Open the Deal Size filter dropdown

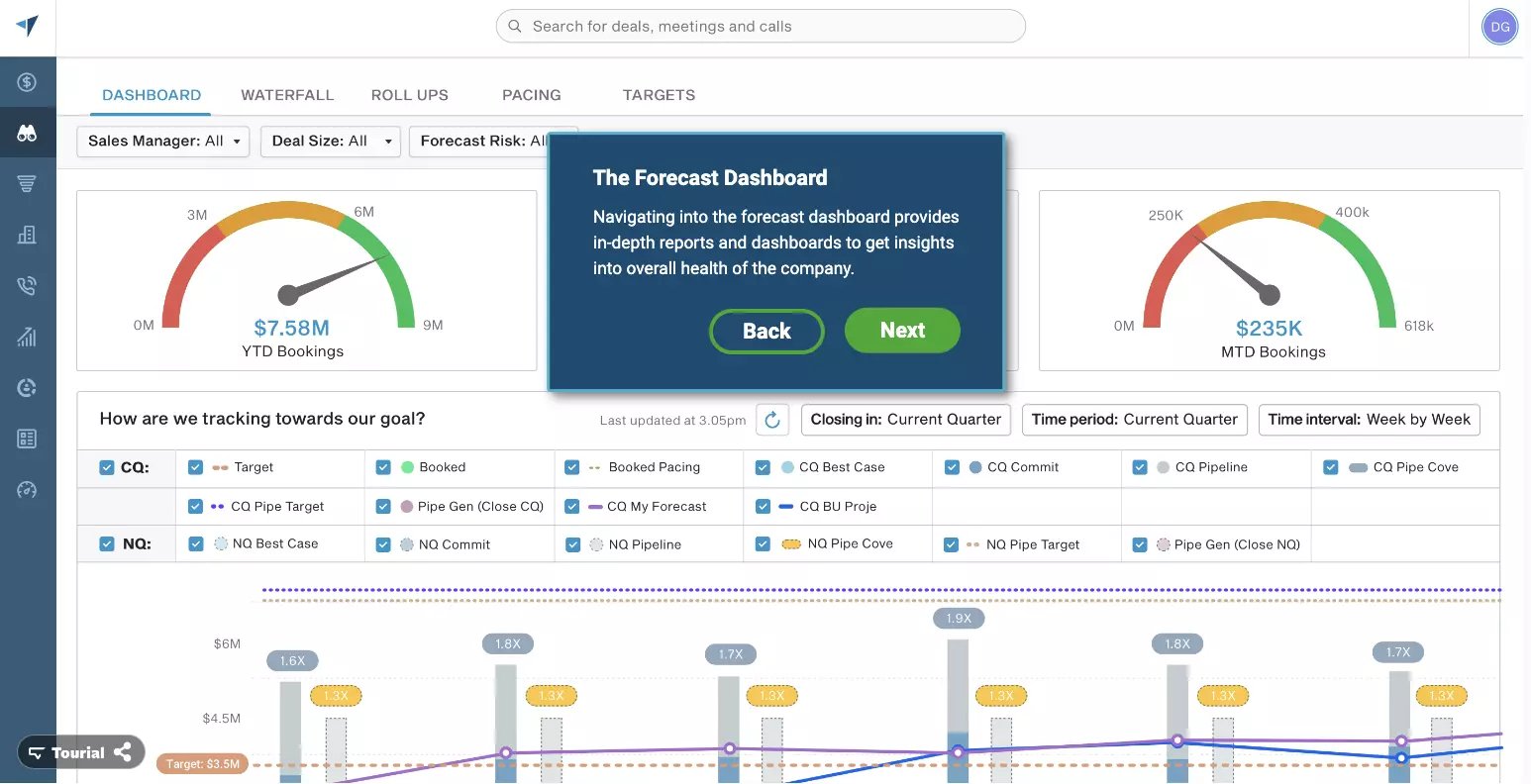[x=331, y=142]
